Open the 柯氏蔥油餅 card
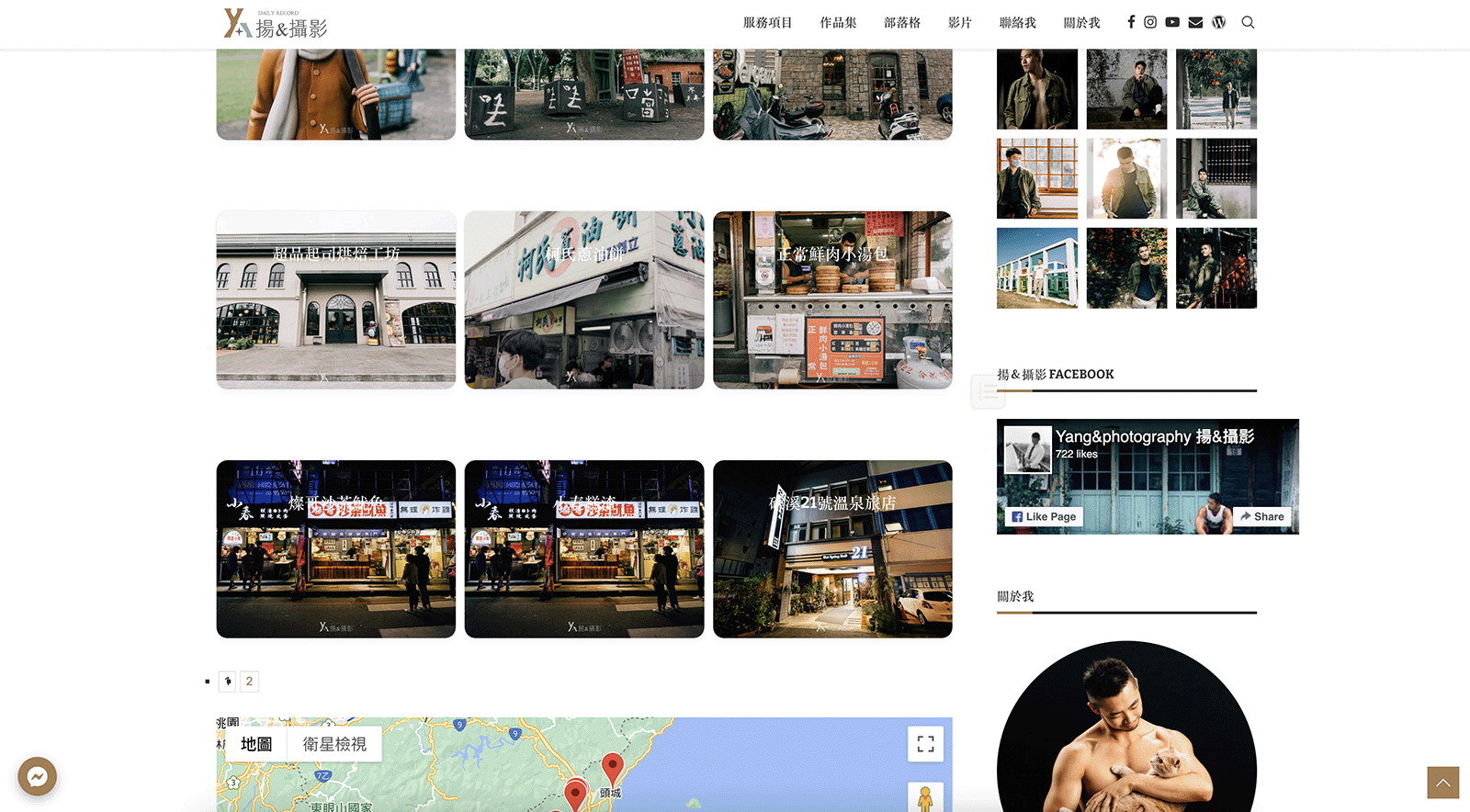Viewport: 1470px width, 812px height. click(x=584, y=300)
